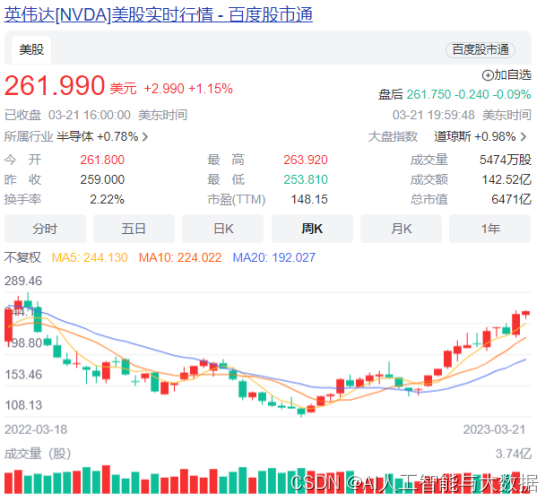
Task: Click the current price 261.990
Action: (54, 85)
